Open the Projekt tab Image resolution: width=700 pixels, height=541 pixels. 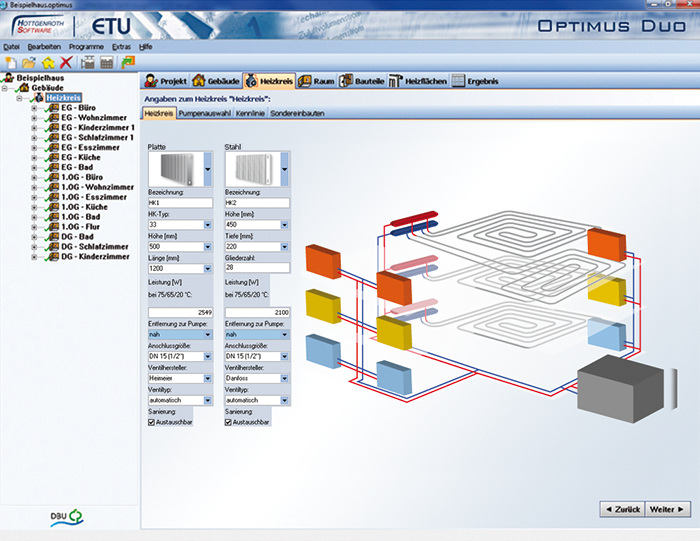coord(166,81)
